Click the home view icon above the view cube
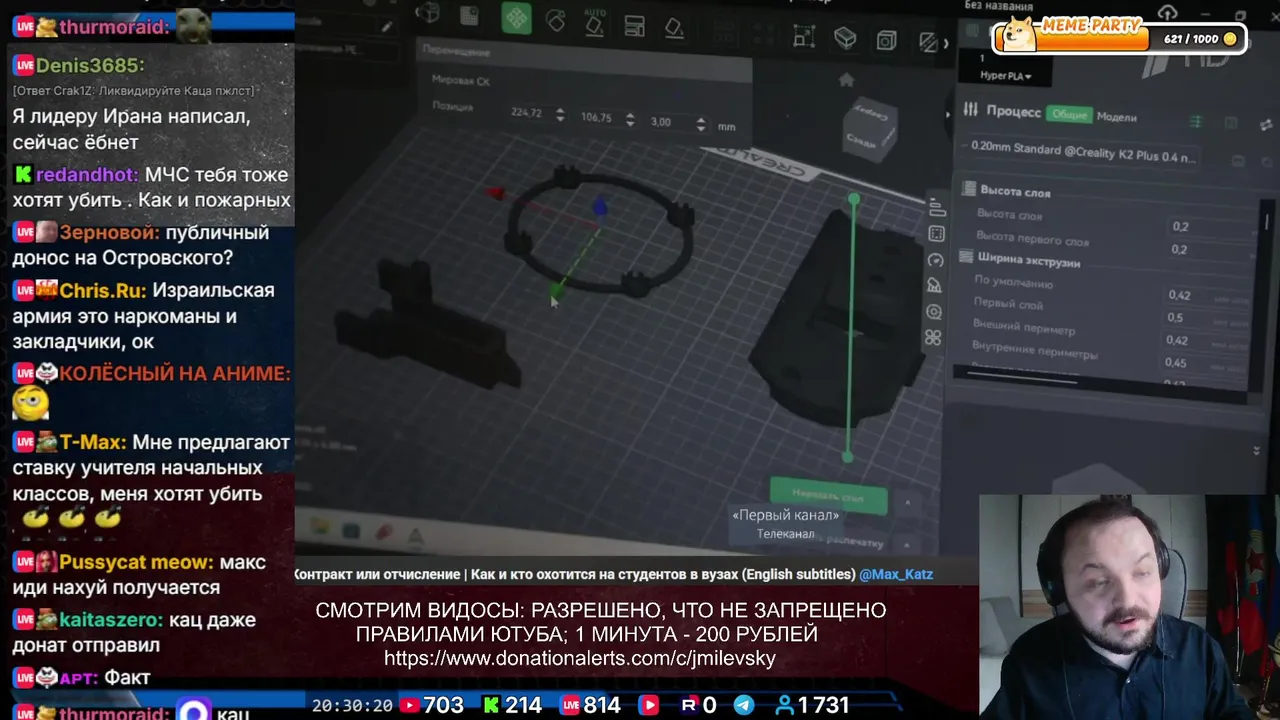Image resolution: width=1280 pixels, height=720 pixels. 846,80
